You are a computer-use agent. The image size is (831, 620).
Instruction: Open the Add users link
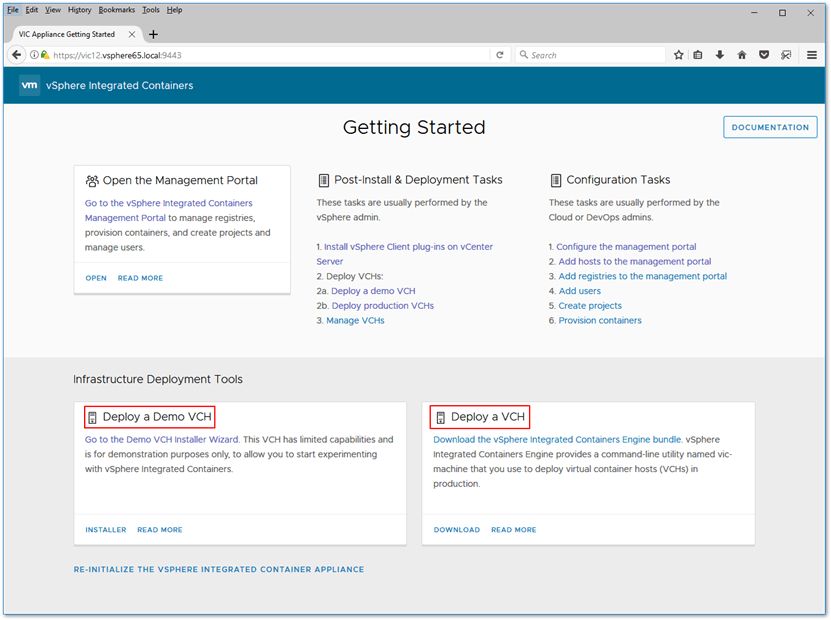coord(579,291)
